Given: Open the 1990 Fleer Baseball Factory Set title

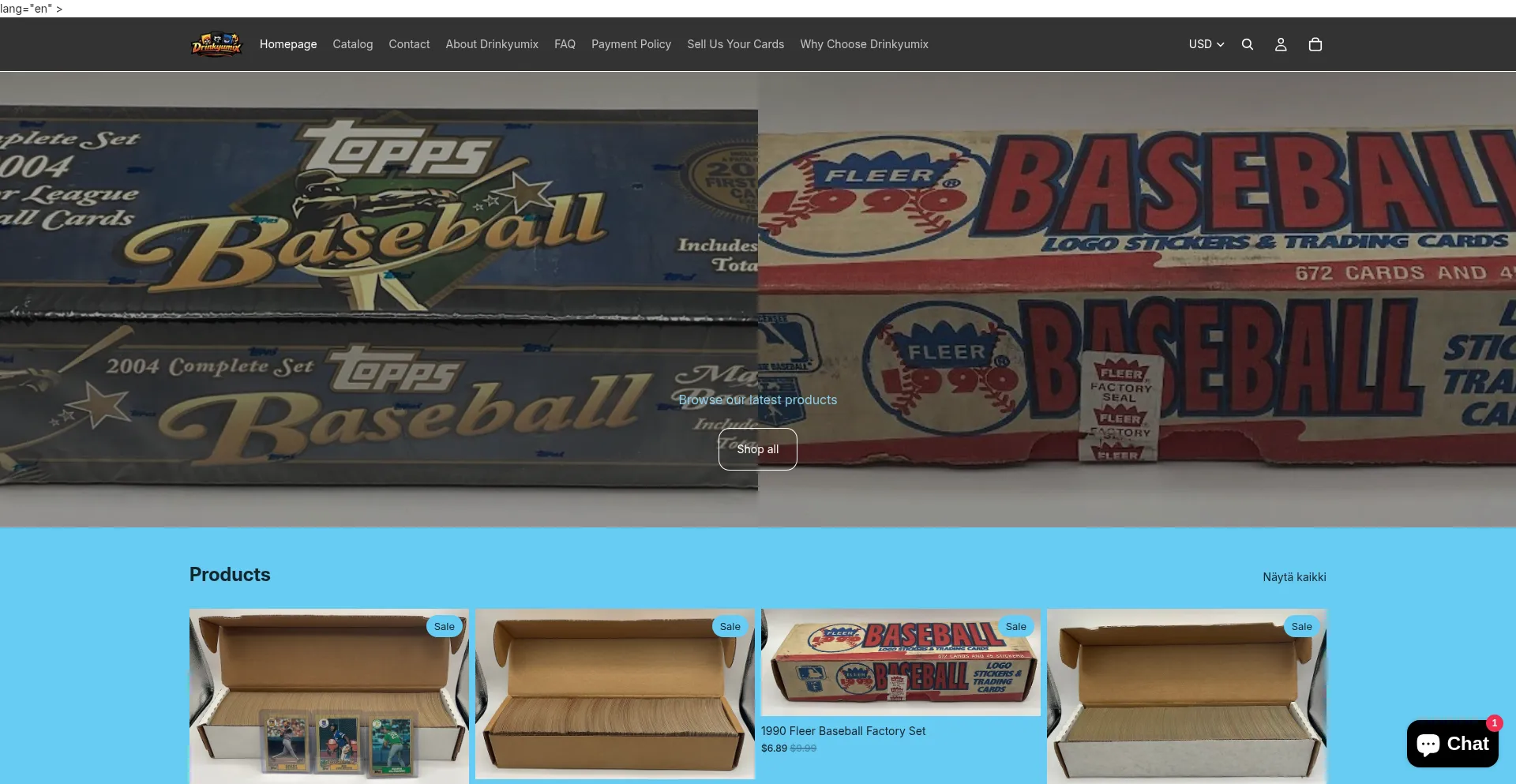Looking at the screenshot, I should tap(843, 731).
